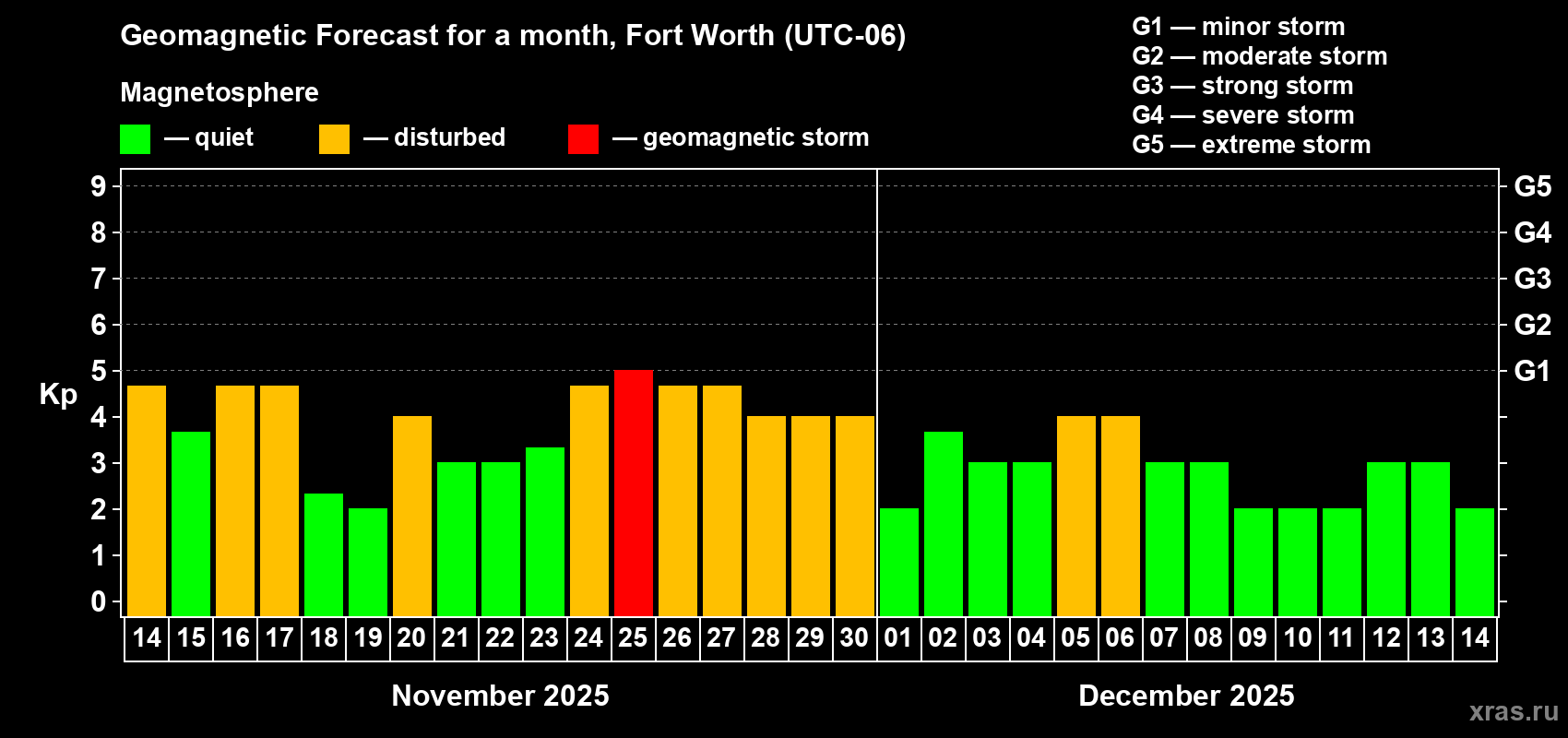Click the date label 13 in December

point(1430,637)
